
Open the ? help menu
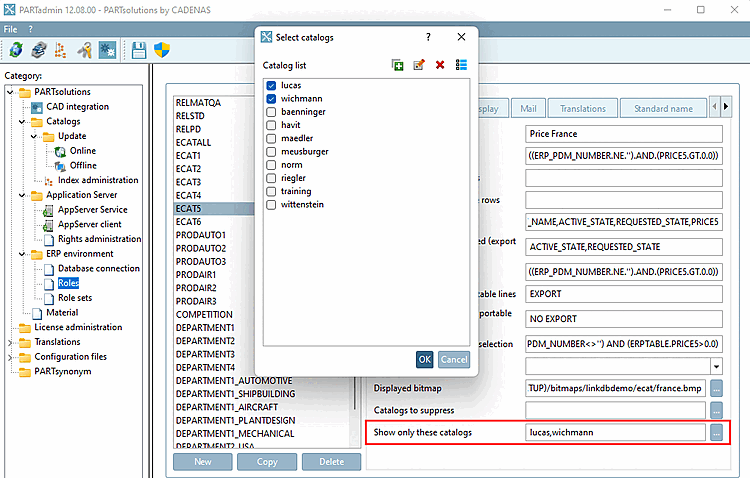pos(31,29)
